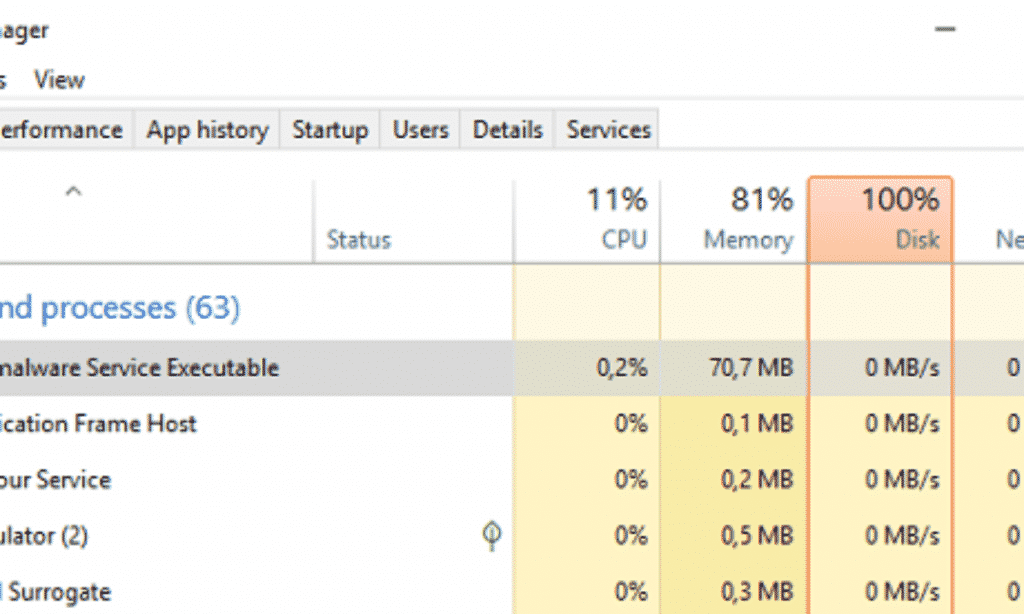The height and width of the screenshot is (614, 1024).
Task: Sort by the Status column header
Action: click(413, 221)
